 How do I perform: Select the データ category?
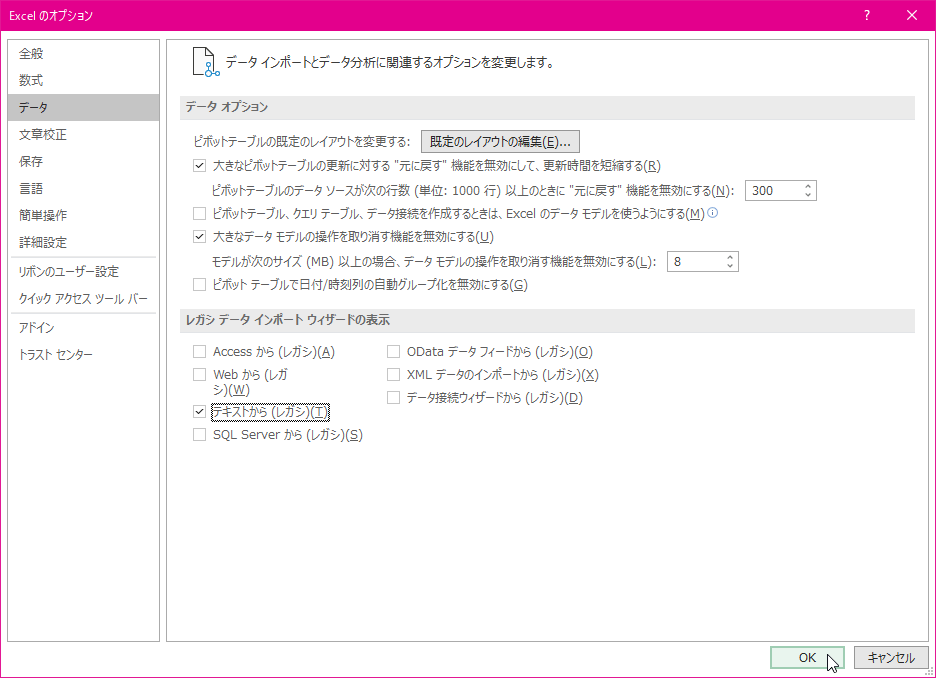84,107
